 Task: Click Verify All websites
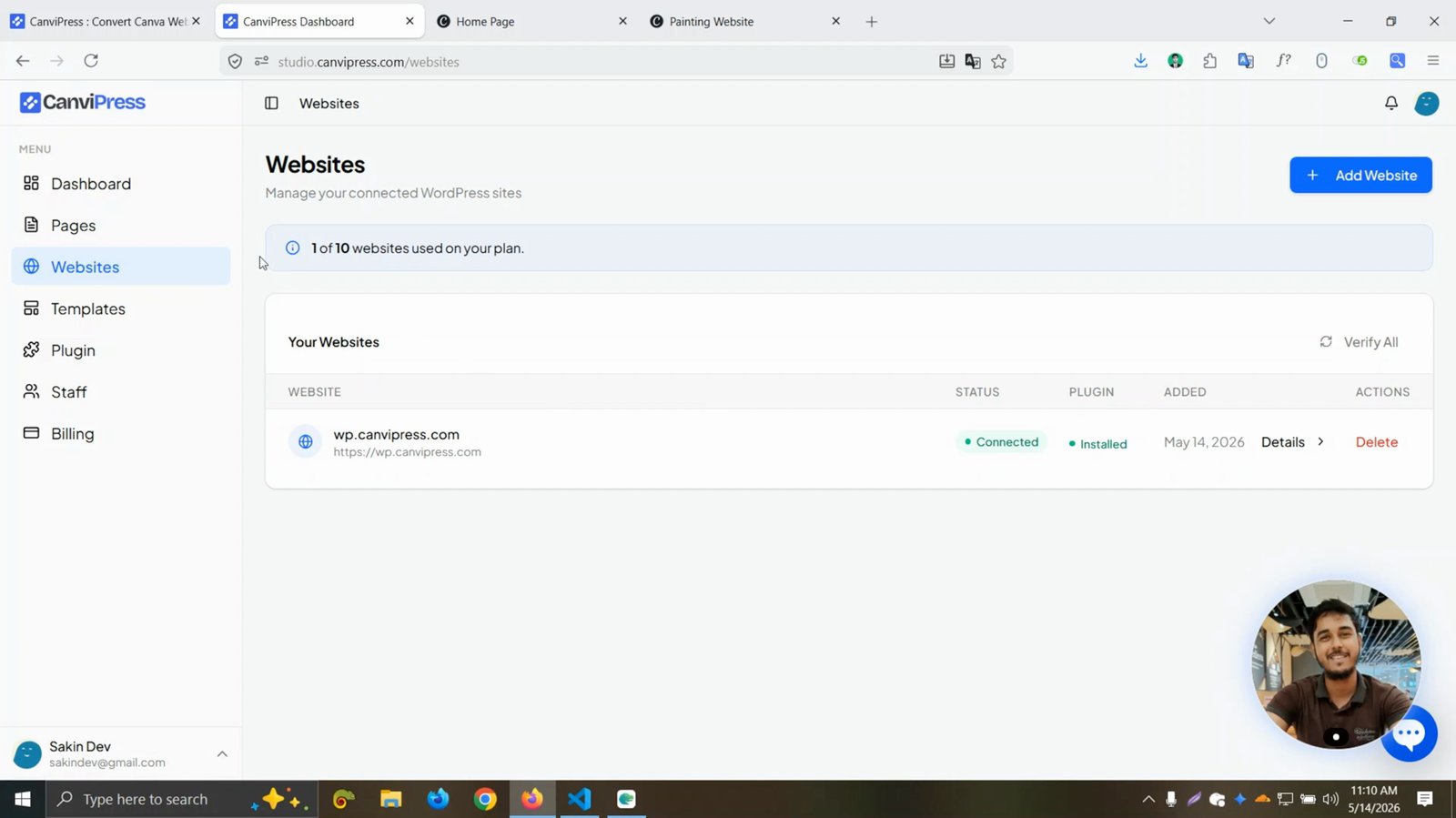tap(1359, 342)
